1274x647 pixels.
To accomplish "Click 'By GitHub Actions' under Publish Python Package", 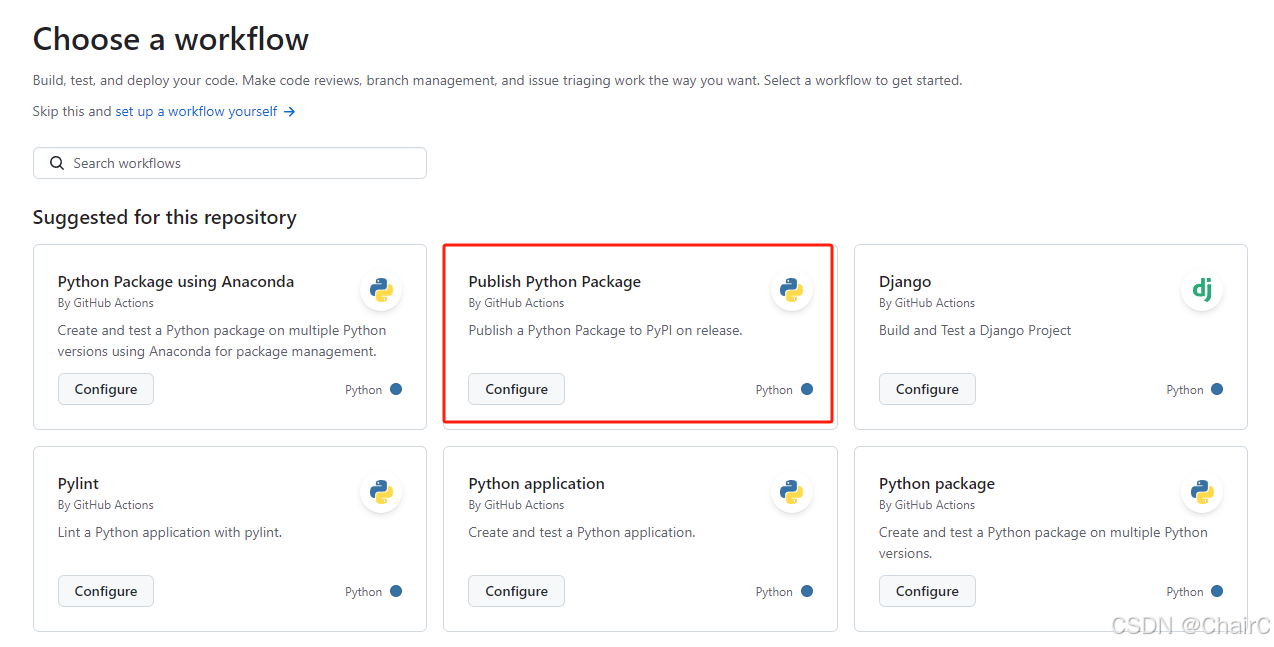I will coord(516,303).
